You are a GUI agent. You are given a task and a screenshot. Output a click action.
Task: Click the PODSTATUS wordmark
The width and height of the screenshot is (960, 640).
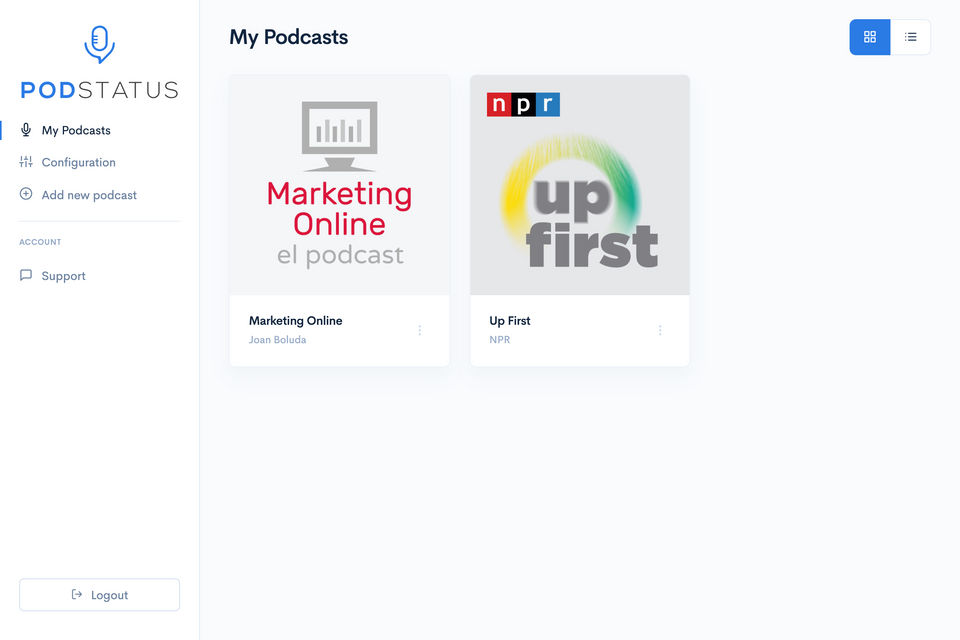[99, 90]
